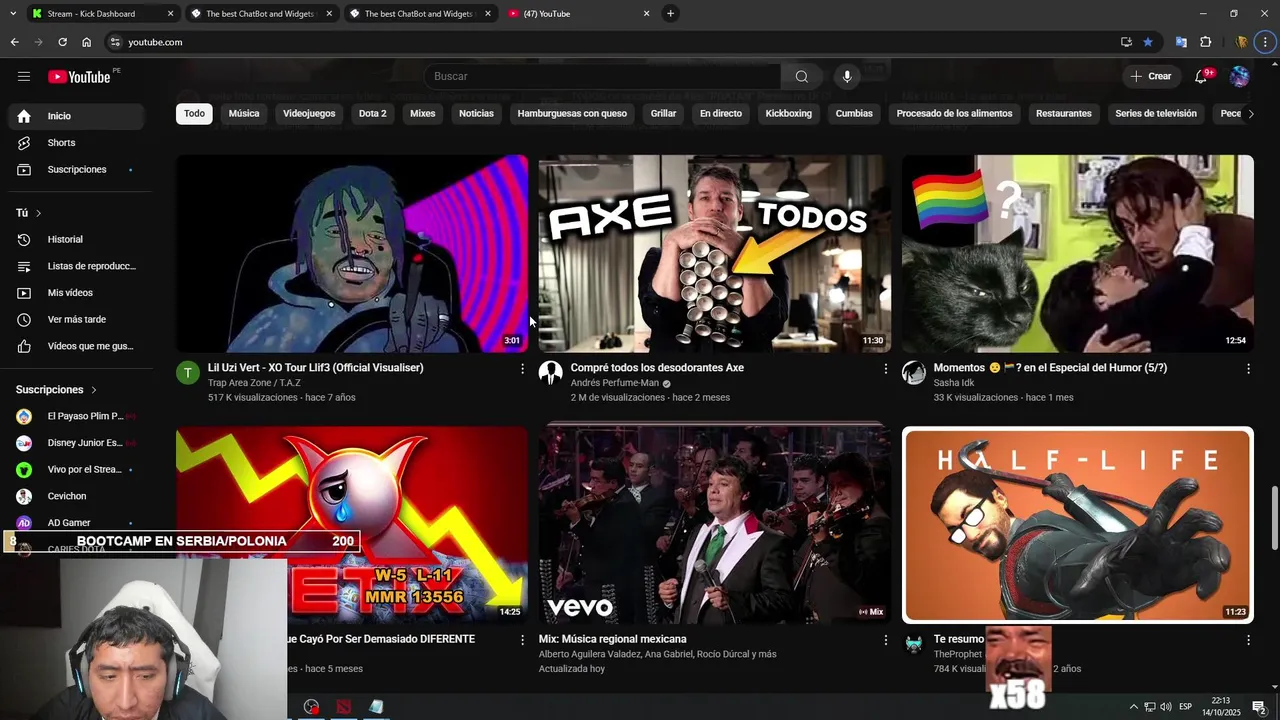Open Listas de reproducción in sidebar
The width and height of the screenshot is (1280, 720).
point(76,266)
